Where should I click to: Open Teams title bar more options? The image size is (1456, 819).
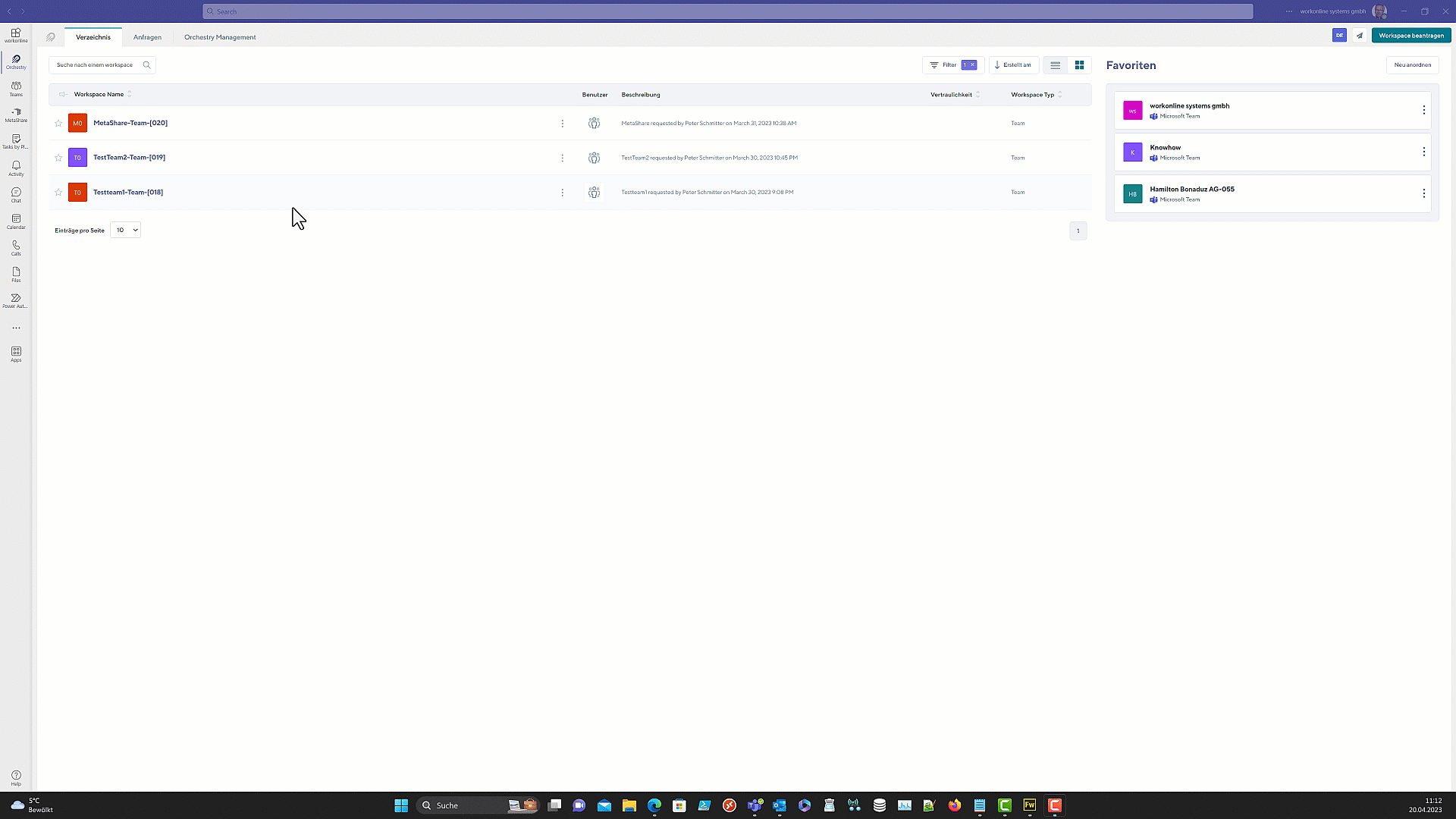(1289, 11)
